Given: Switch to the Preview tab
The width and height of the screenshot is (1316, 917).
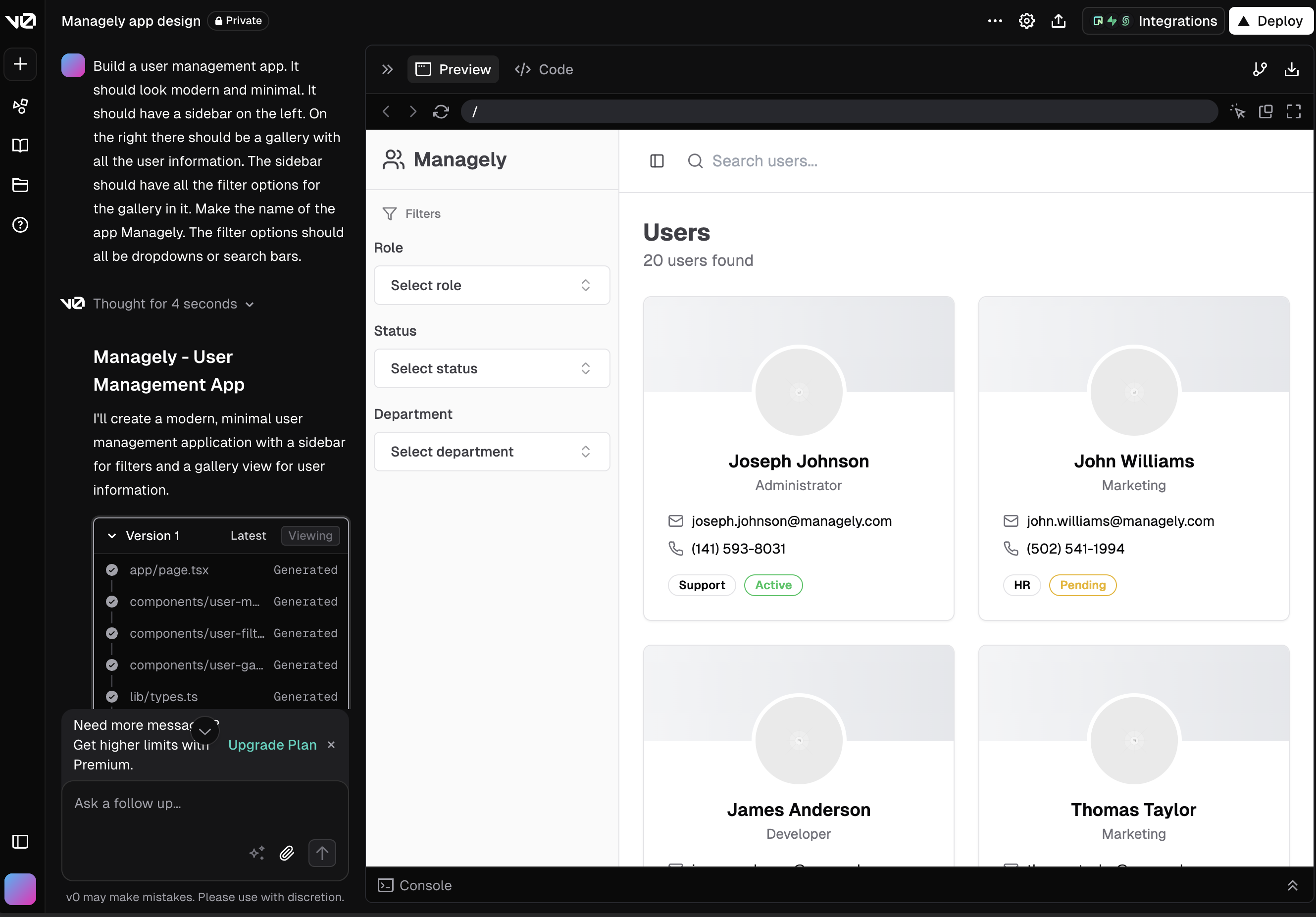Looking at the screenshot, I should 453,69.
